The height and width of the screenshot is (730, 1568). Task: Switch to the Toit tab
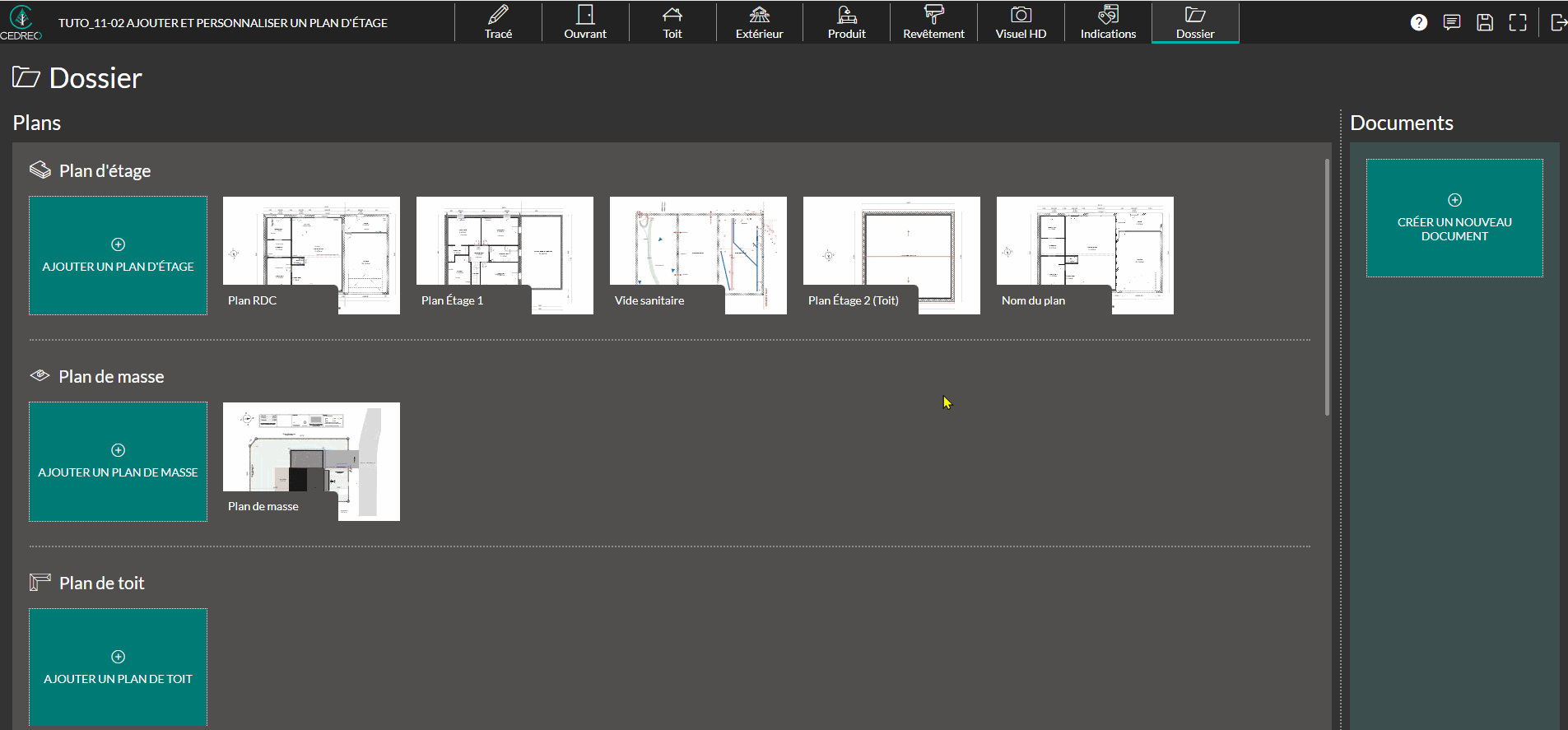[x=672, y=22]
